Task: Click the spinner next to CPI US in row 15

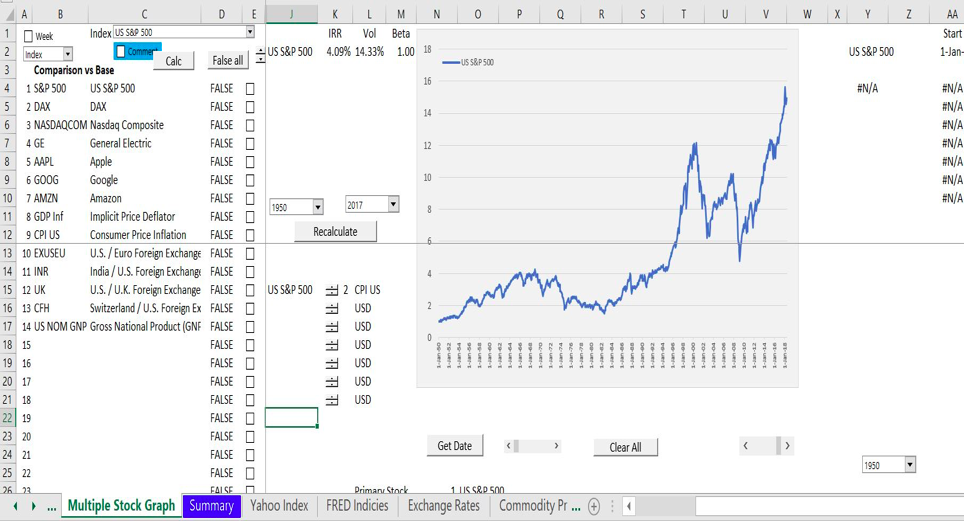Action: coord(332,290)
